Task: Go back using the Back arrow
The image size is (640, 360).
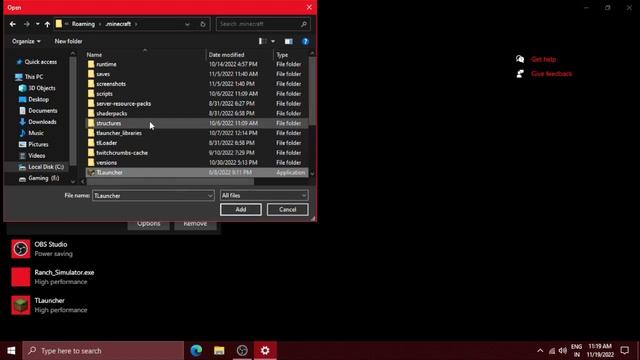Action: point(13,24)
